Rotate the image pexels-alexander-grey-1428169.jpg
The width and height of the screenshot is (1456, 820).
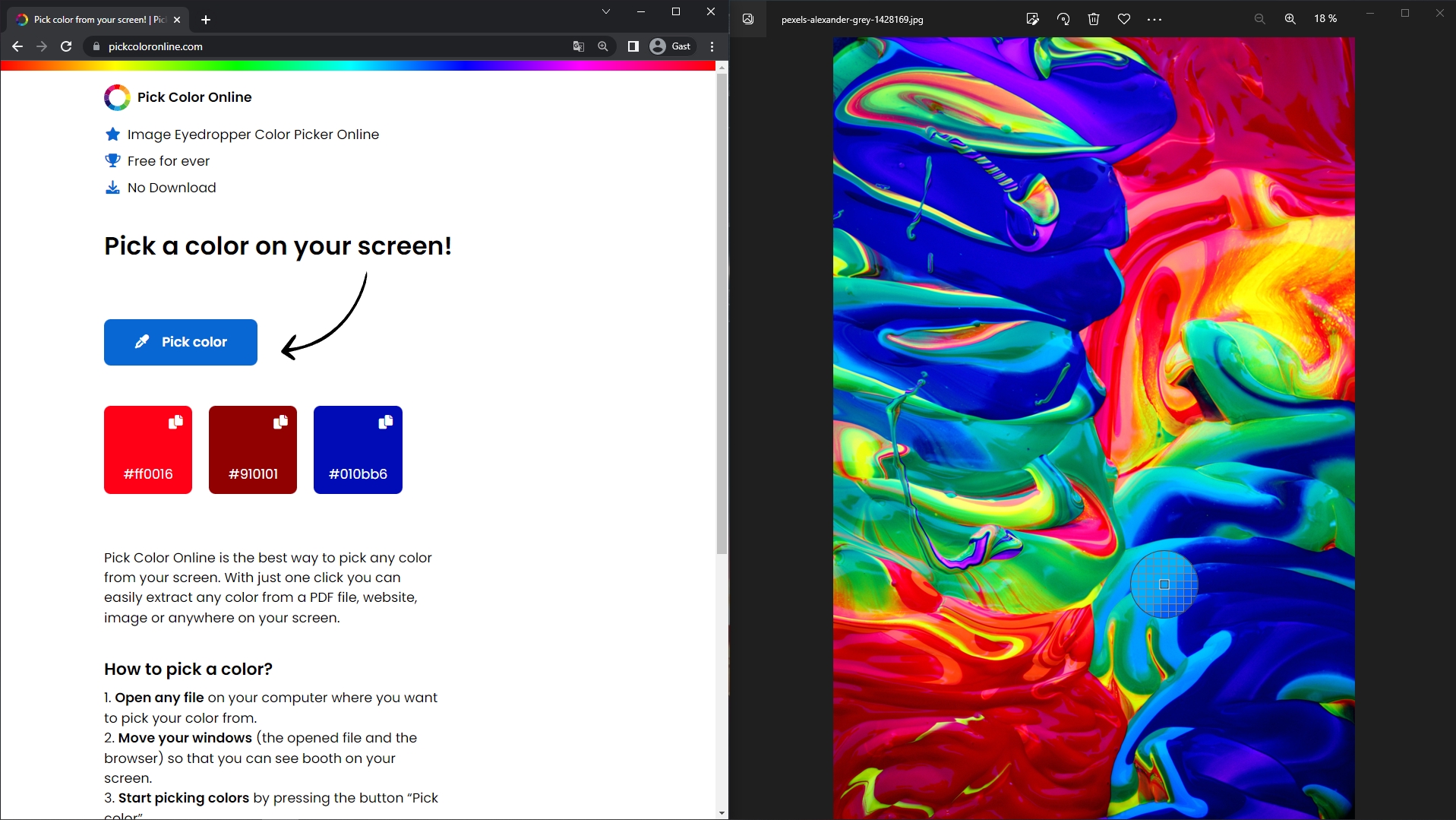click(x=1063, y=18)
